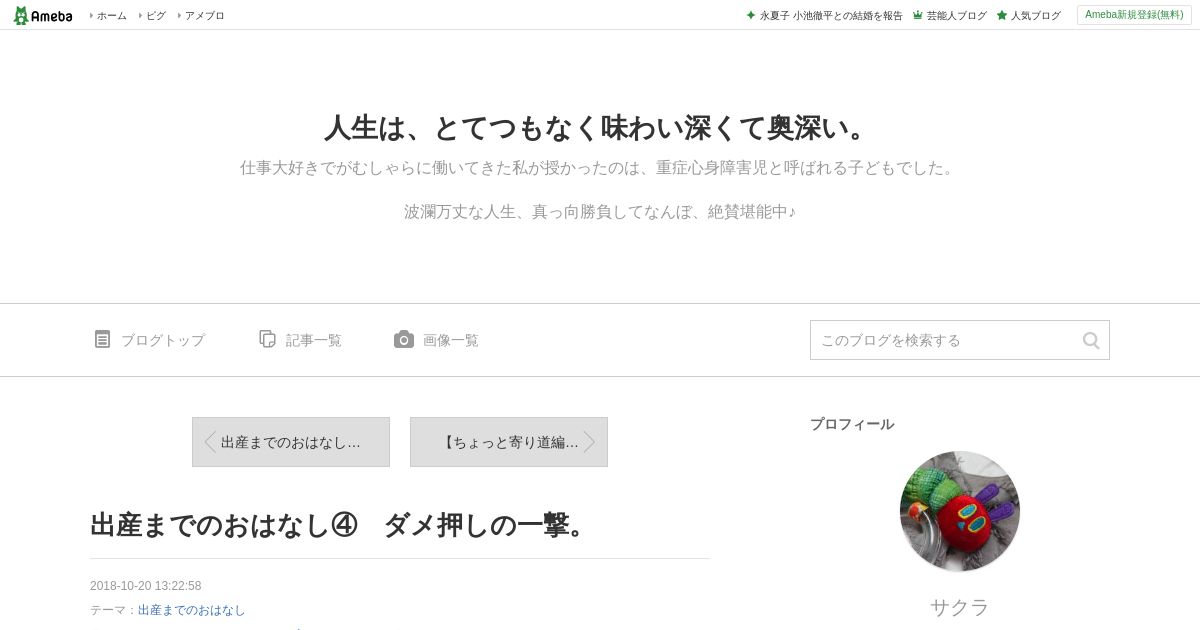Click the green sparkle icon by 永夏子 news
This screenshot has height=630, width=1200.
751,16
